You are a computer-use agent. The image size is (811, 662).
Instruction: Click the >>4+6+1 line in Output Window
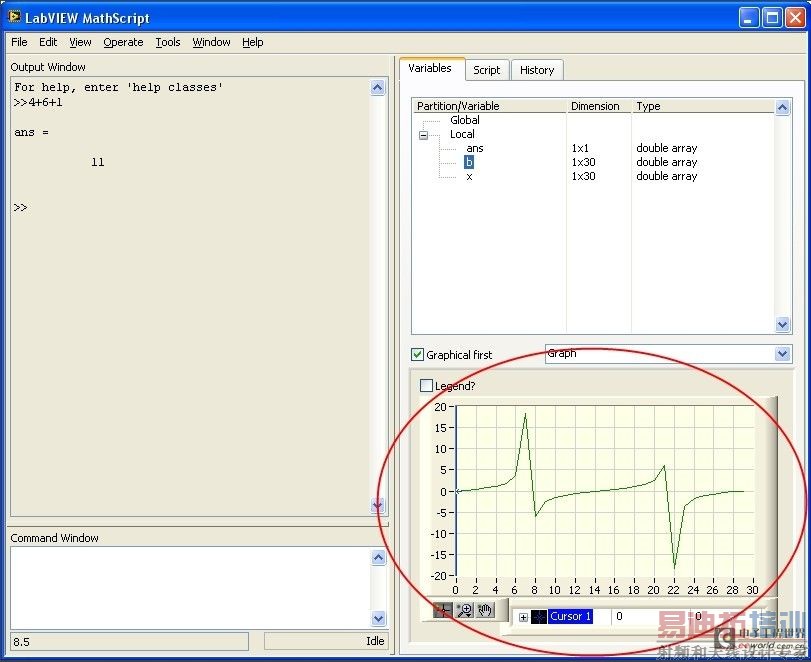[x=38, y=102]
